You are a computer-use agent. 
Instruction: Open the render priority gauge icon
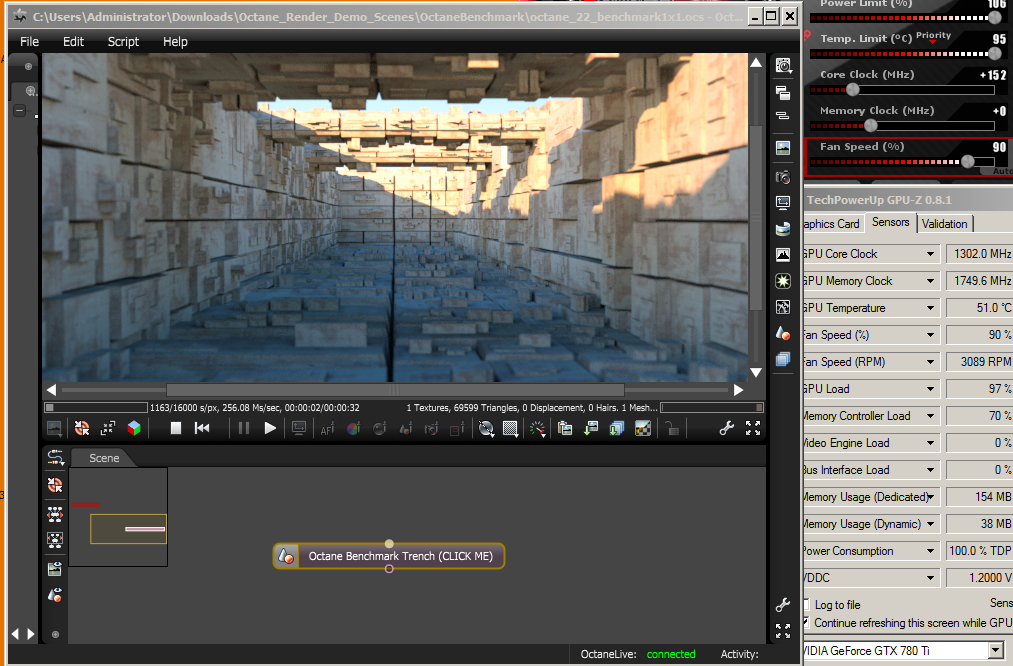click(x=538, y=428)
